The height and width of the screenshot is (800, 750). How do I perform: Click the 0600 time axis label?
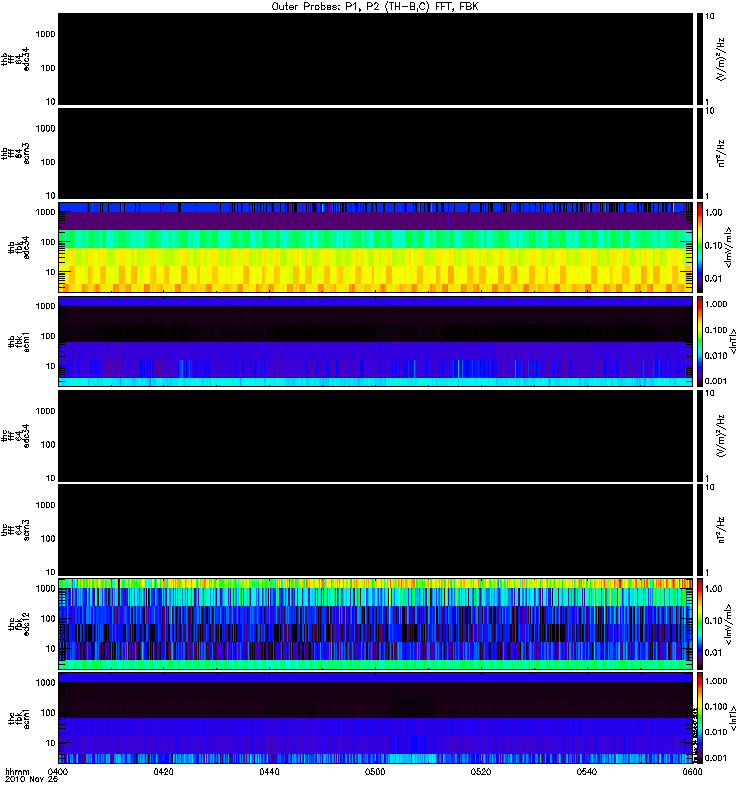[692, 771]
